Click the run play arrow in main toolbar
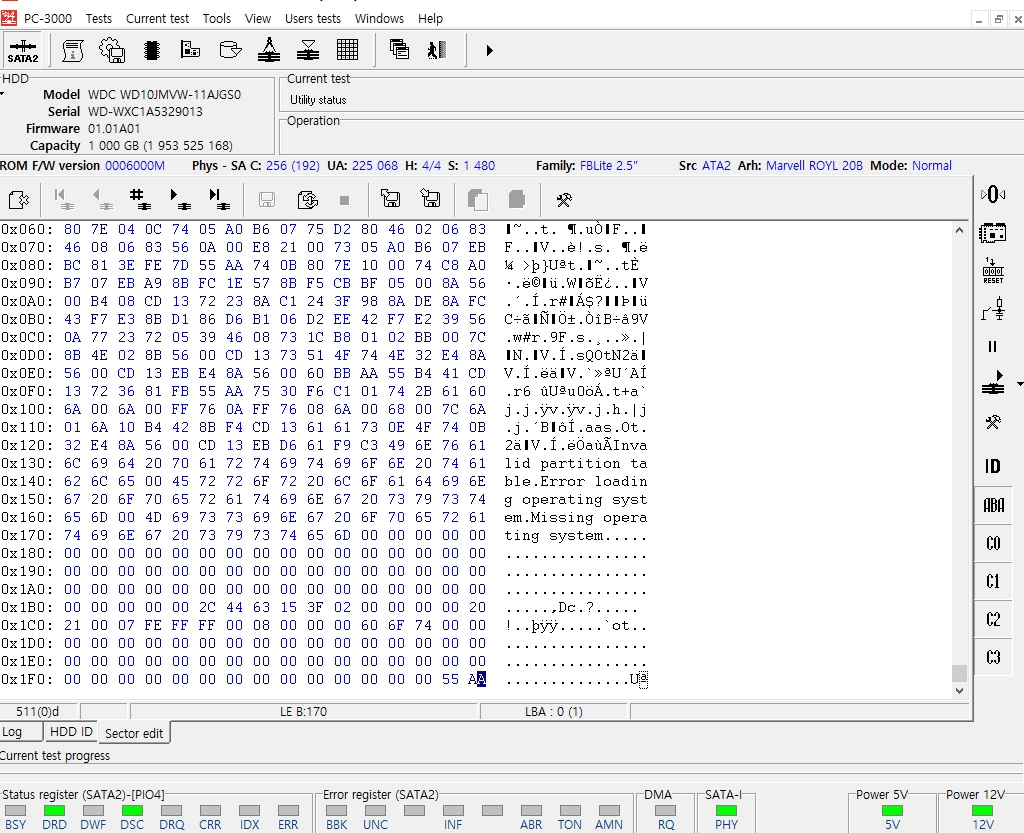Viewport: 1024px width, 833px height. (x=489, y=50)
